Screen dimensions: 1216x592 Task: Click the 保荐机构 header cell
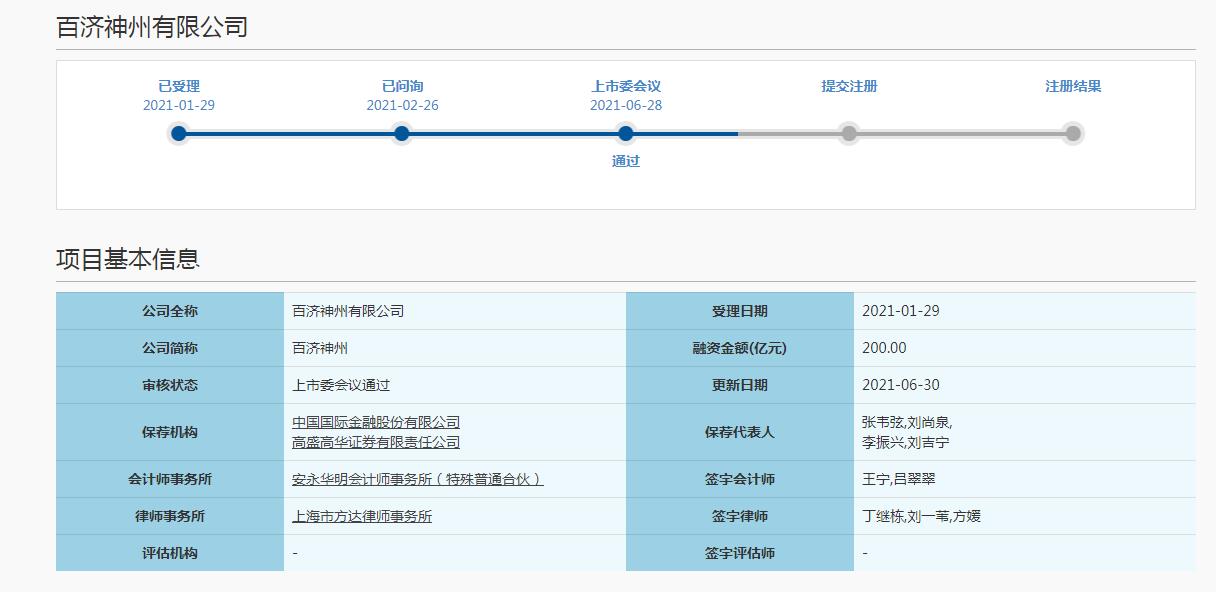(x=170, y=432)
